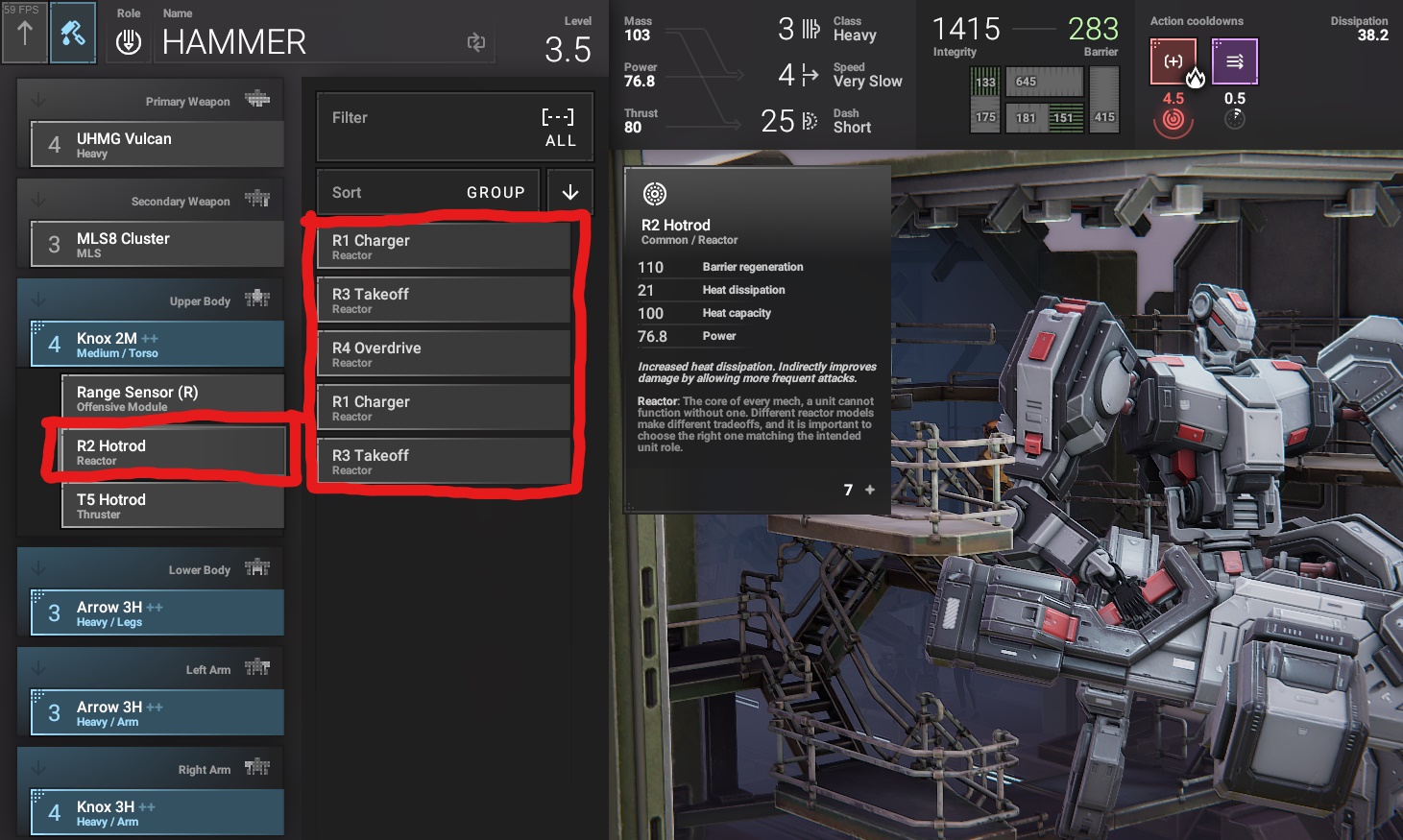Image resolution: width=1403 pixels, height=840 pixels.
Task: Click the Barrier regeneration 110 row
Action: pos(757,267)
